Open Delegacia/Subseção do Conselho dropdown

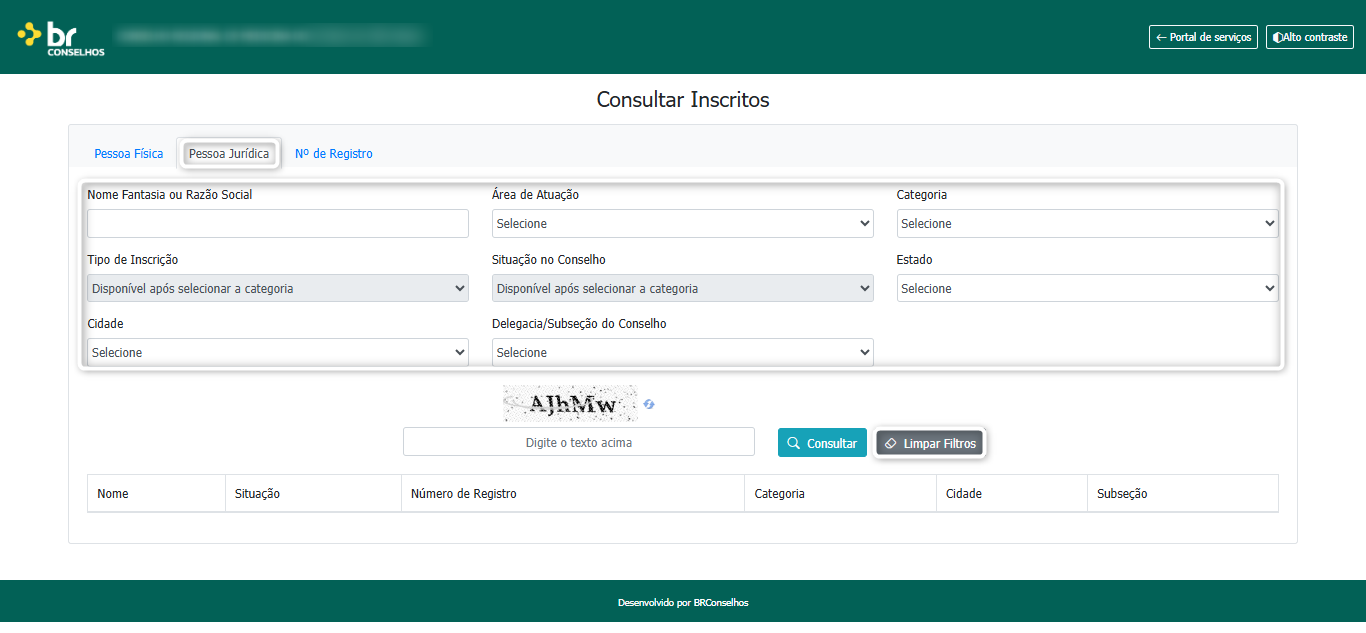(x=683, y=353)
